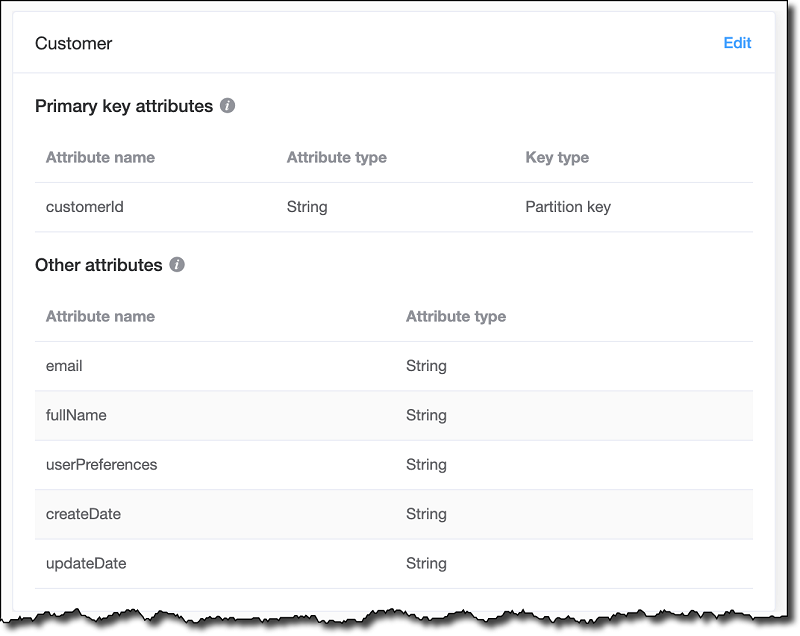The height and width of the screenshot is (636, 800).
Task: Click the Customer table title
Action: pos(74,43)
